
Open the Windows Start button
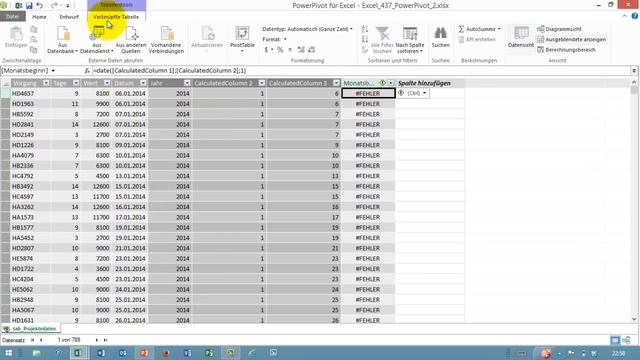pyautogui.click(x=8, y=353)
